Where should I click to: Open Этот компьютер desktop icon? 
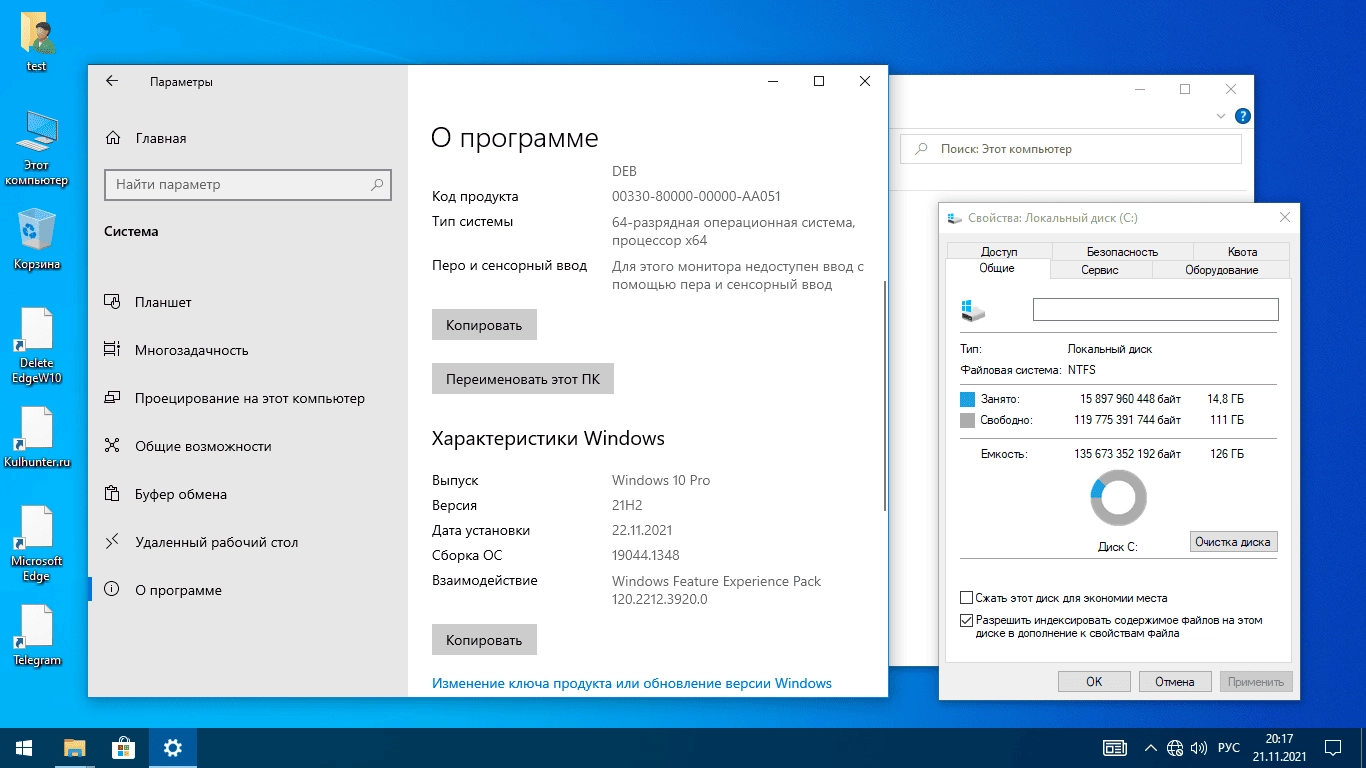[x=37, y=147]
